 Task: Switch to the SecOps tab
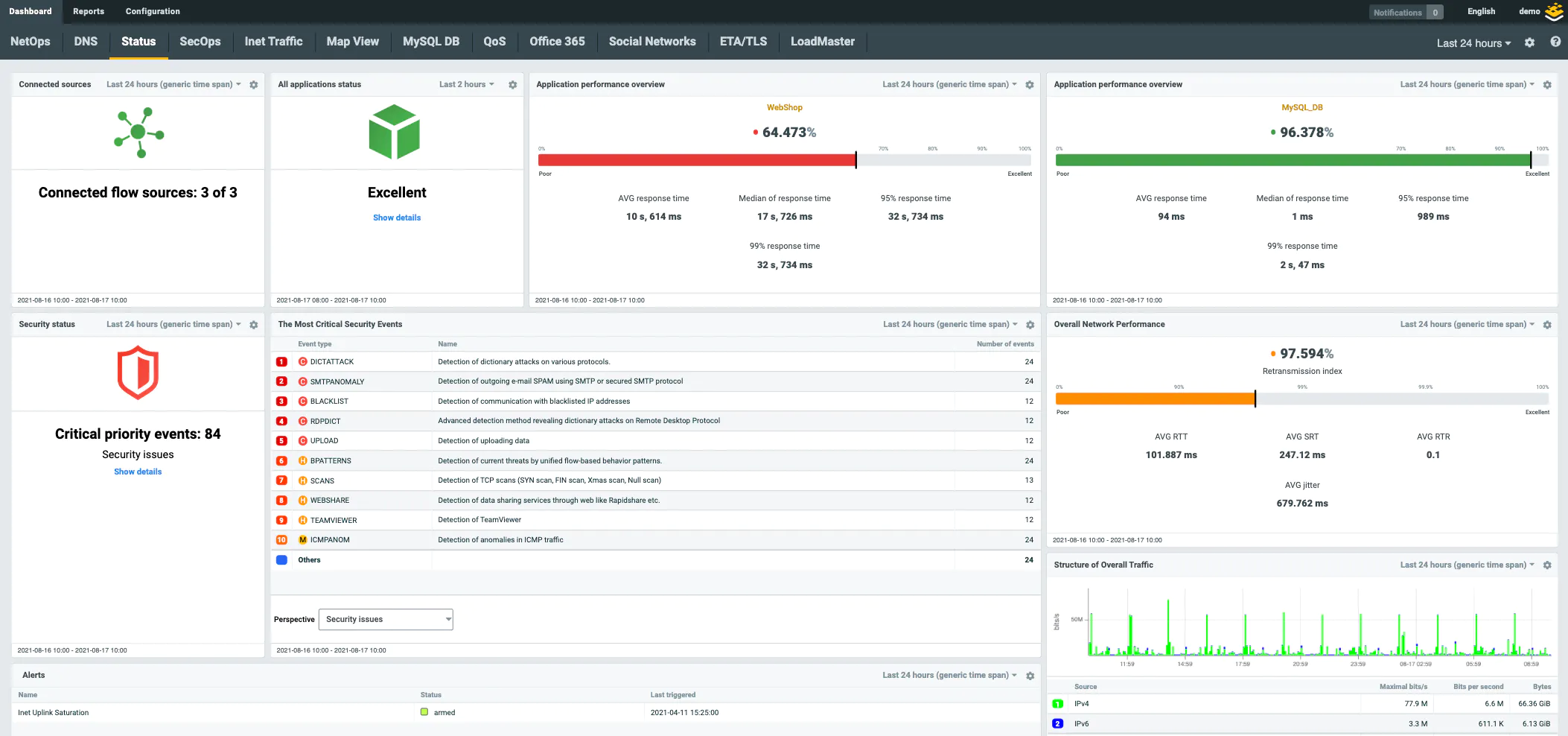pyautogui.click(x=200, y=42)
